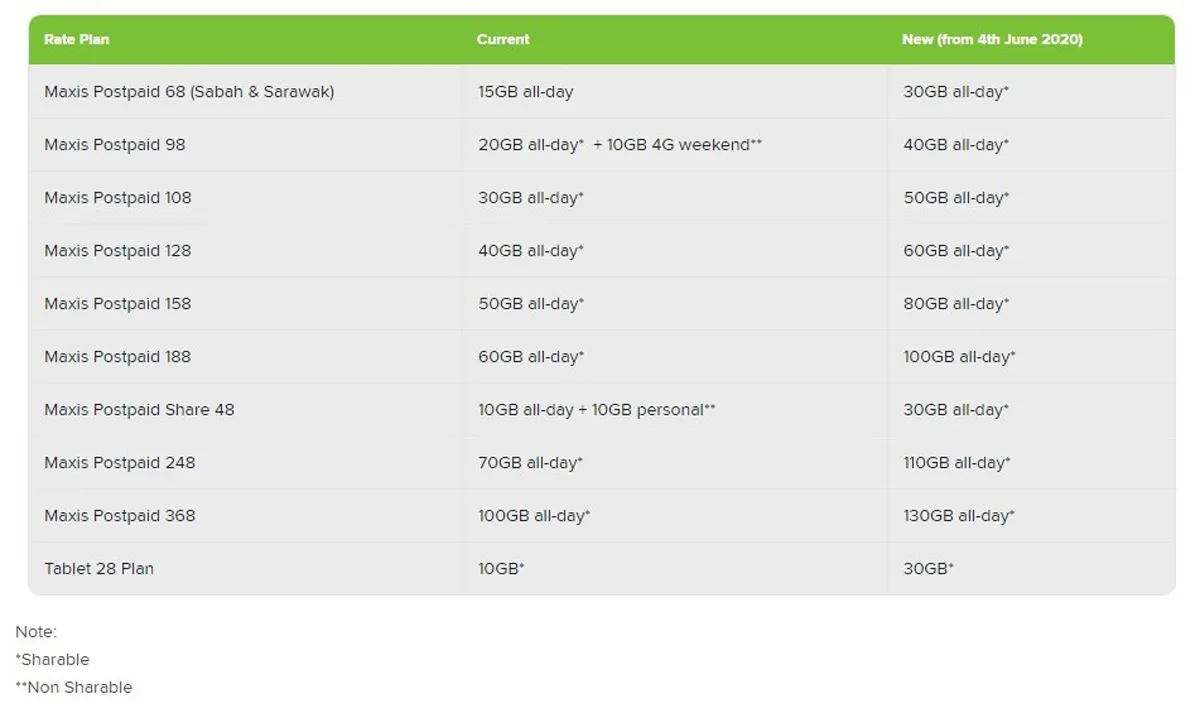Select the Maxis Postpaid 108 plan name
This screenshot has height=713, width=1200.
tap(118, 198)
